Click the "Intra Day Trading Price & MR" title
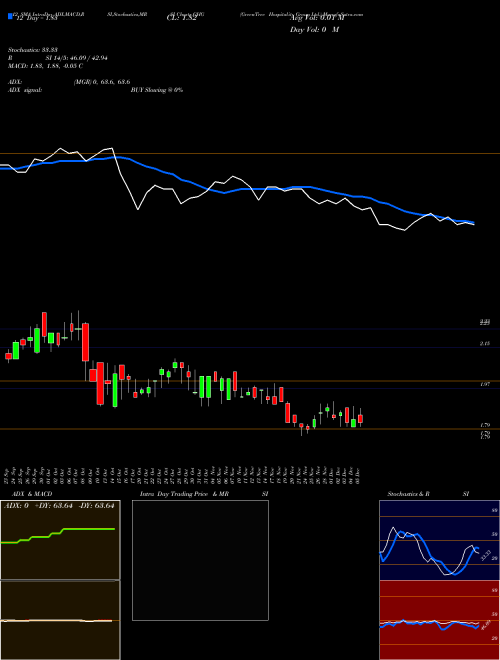Screen dimensions: 500x660 click(x=185, y=494)
